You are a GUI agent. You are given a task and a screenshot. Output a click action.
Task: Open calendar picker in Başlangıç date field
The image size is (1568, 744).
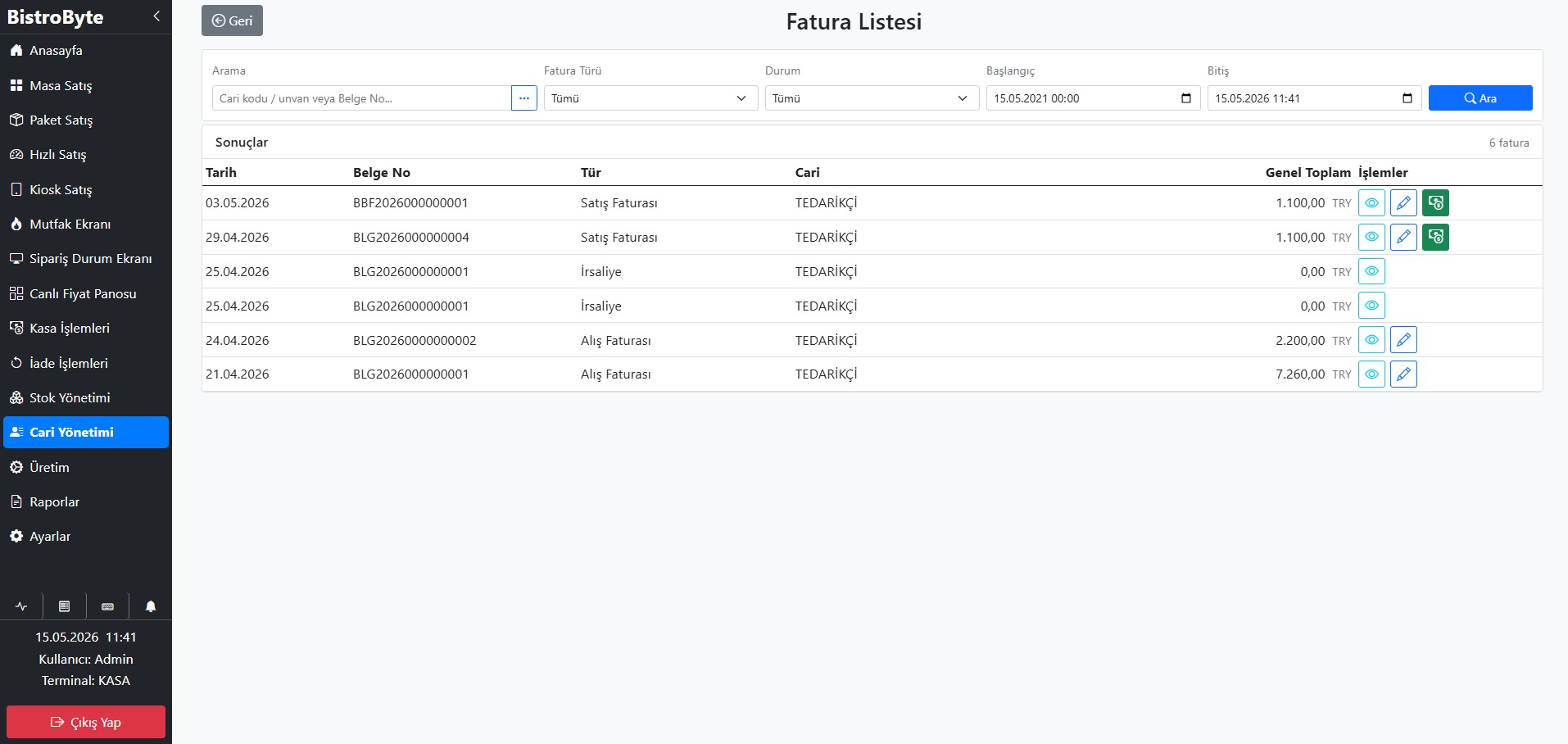pyautogui.click(x=1186, y=98)
